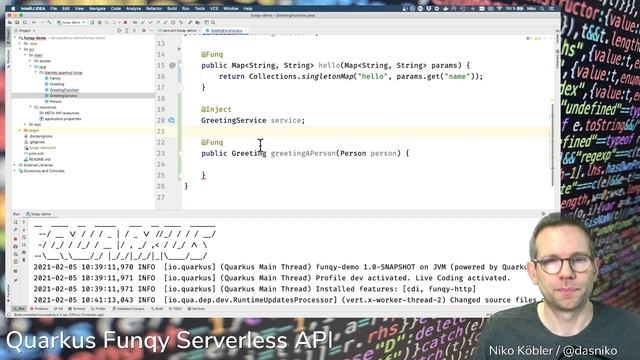This screenshot has width=640, height=360.
Task: Open the Refactor menu
Action: pyautogui.click(x=154, y=8)
